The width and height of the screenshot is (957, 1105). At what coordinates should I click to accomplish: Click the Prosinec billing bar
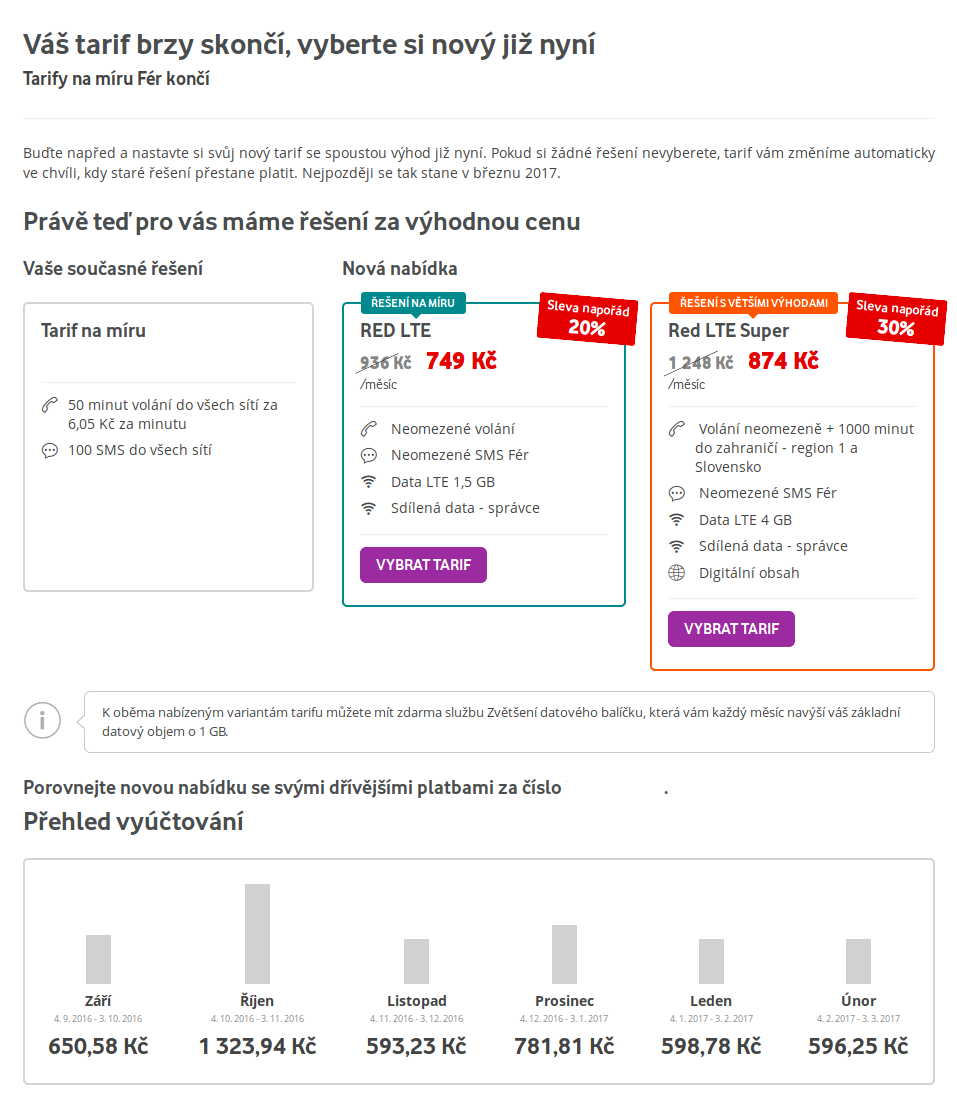pyautogui.click(x=564, y=954)
